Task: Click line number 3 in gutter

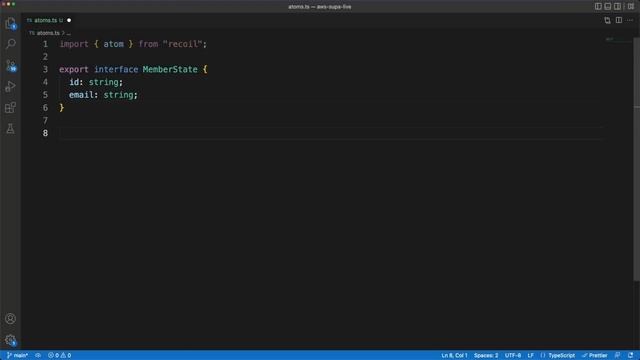Action: click(45, 69)
